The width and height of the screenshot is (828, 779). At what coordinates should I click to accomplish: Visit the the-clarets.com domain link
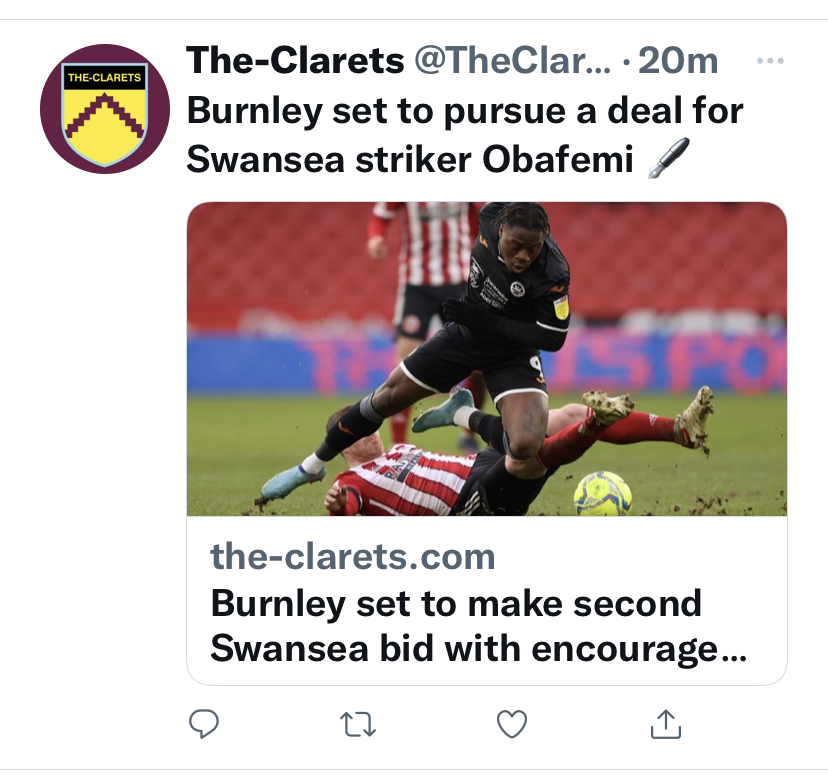click(353, 556)
